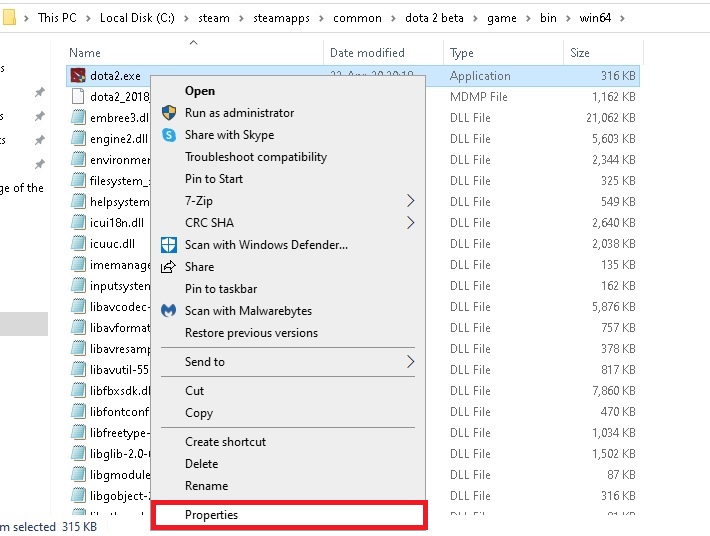Image resolution: width=710 pixels, height=536 pixels.
Task: Click the icui18n.dll file icon
Action: tap(78, 222)
